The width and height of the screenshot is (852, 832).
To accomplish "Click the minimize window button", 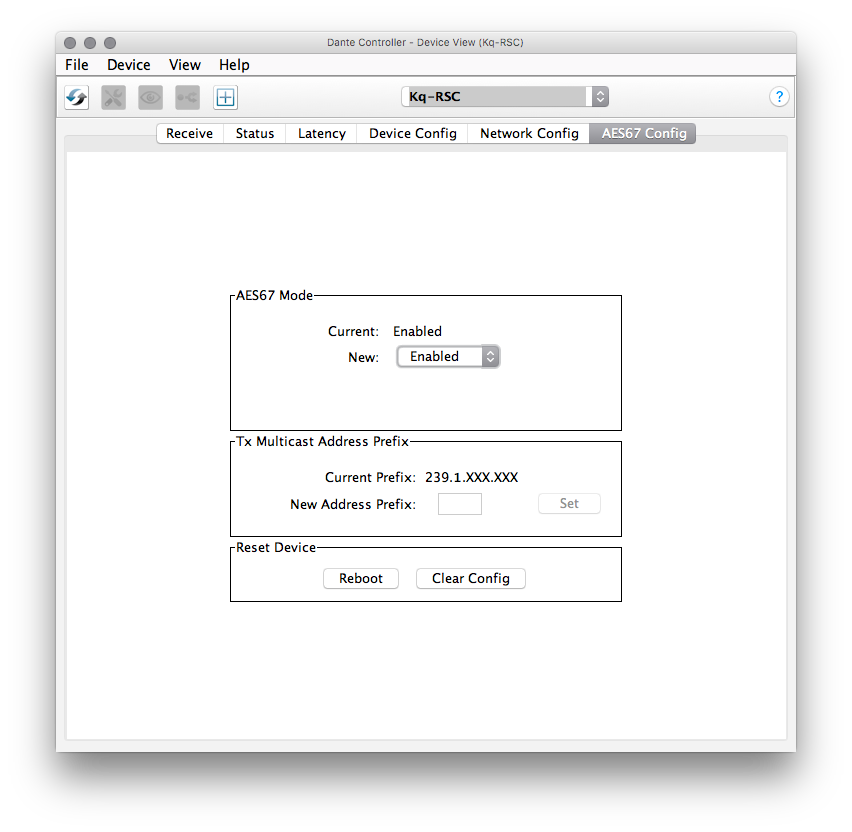I will [x=90, y=43].
